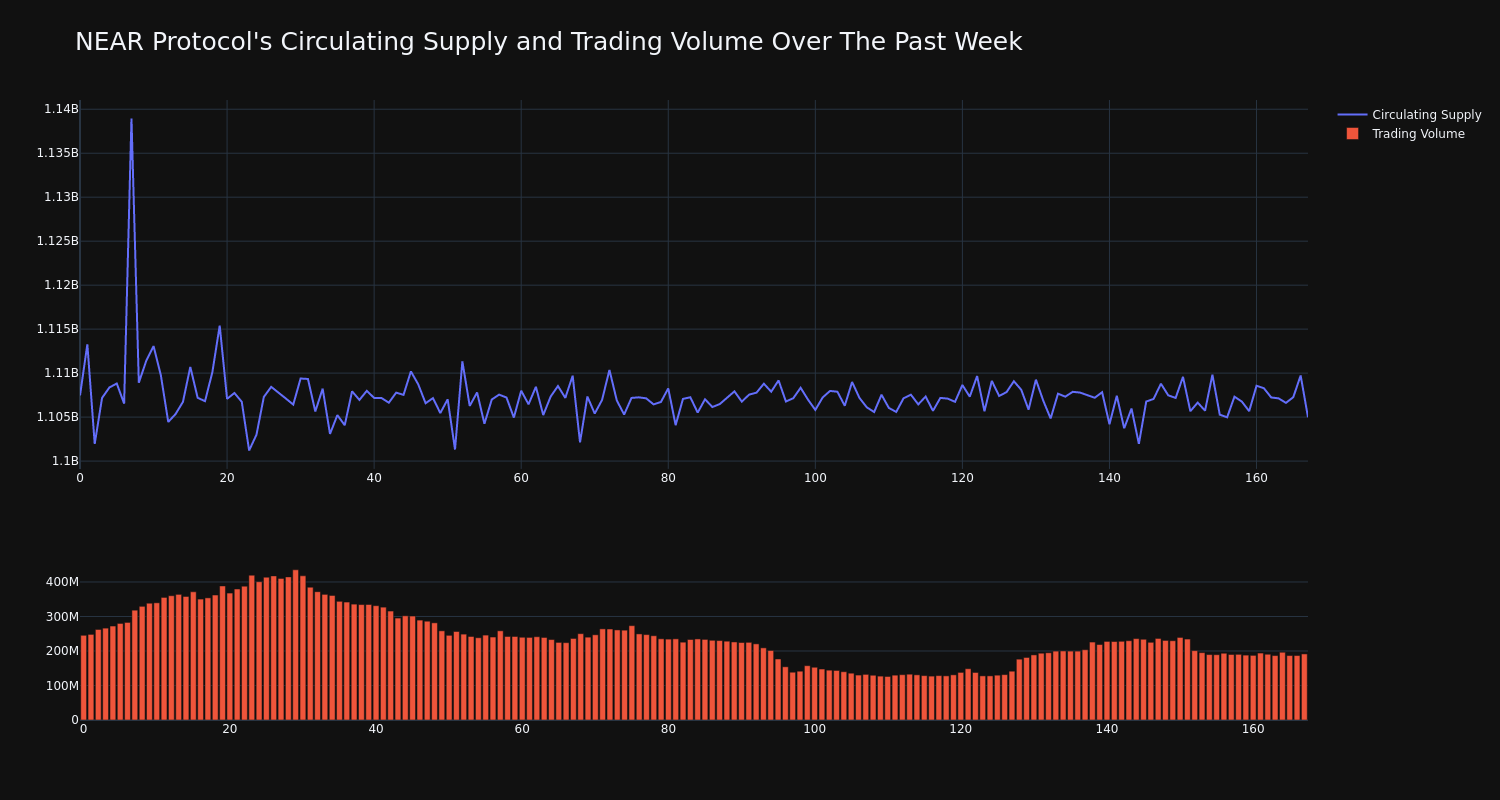This screenshot has height=800, width=1500.
Task: Click the chart title about NEAR Protocol
Action: (548, 42)
